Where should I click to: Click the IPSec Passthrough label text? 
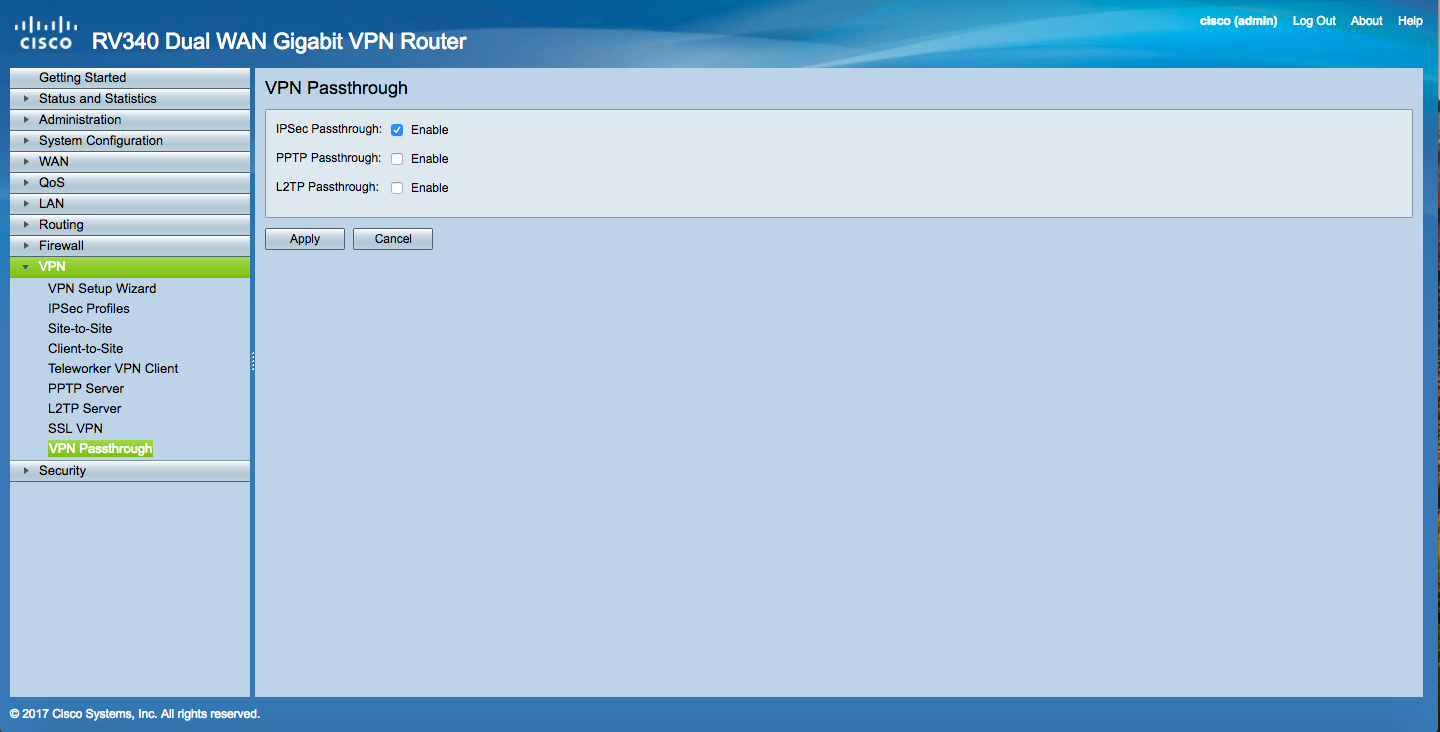(x=329, y=130)
